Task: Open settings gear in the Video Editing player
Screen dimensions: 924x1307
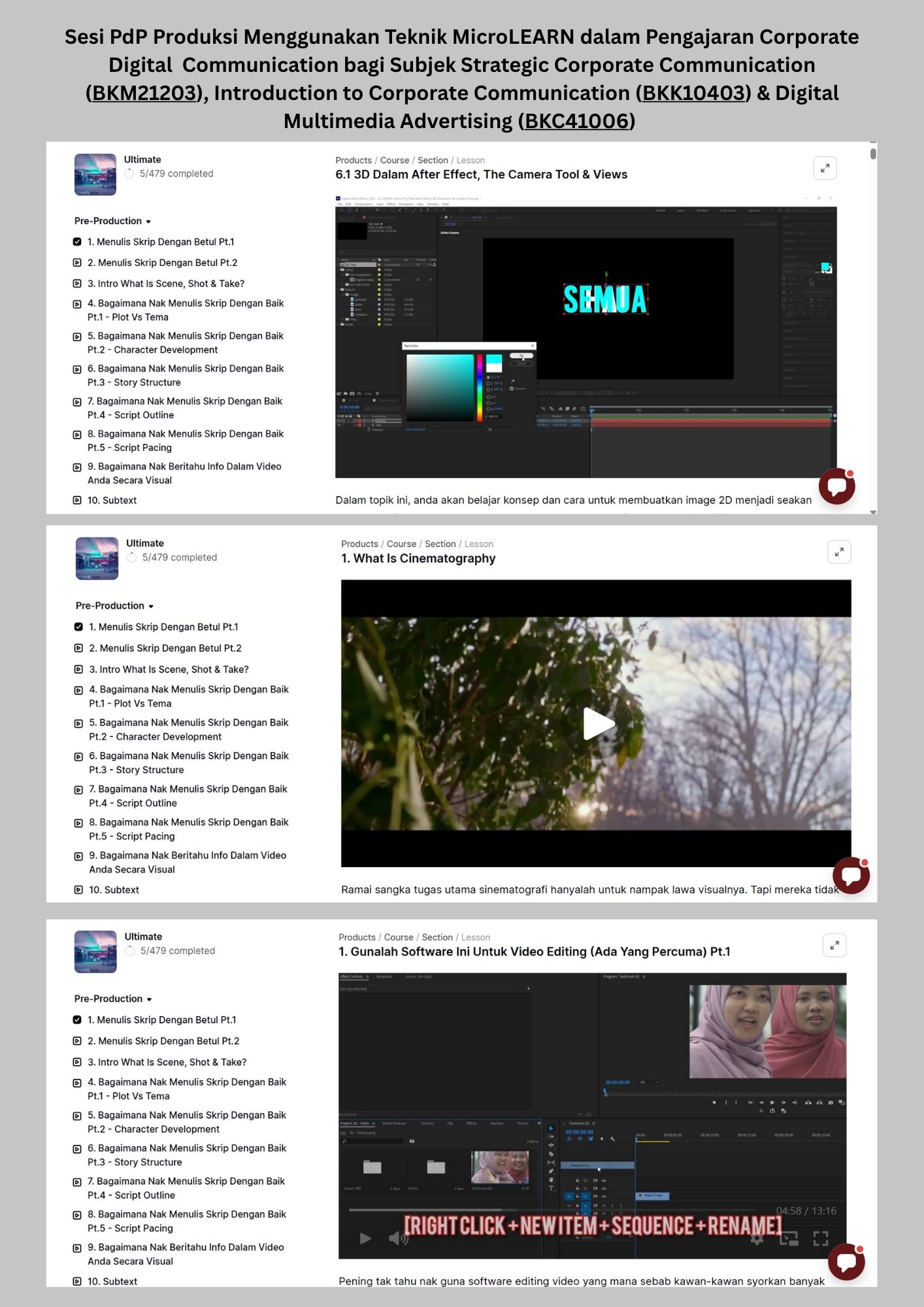Action: tap(757, 1238)
